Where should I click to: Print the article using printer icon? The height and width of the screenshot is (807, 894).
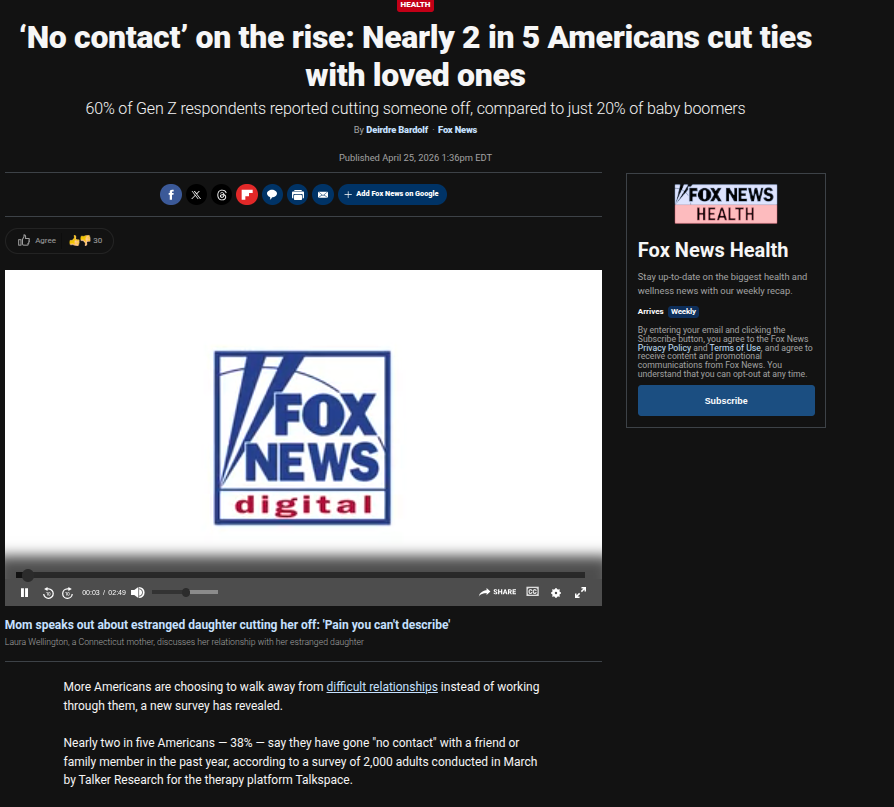pos(298,194)
